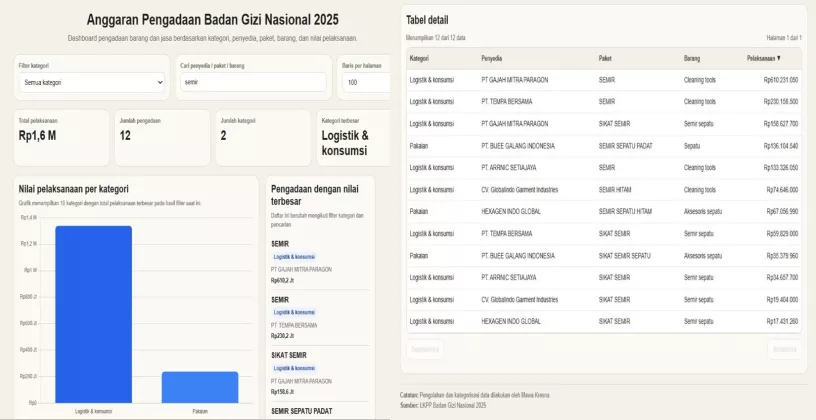Click the search field containing 'semir'
This screenshot has height=420, width=816.
tap(253, 82)
